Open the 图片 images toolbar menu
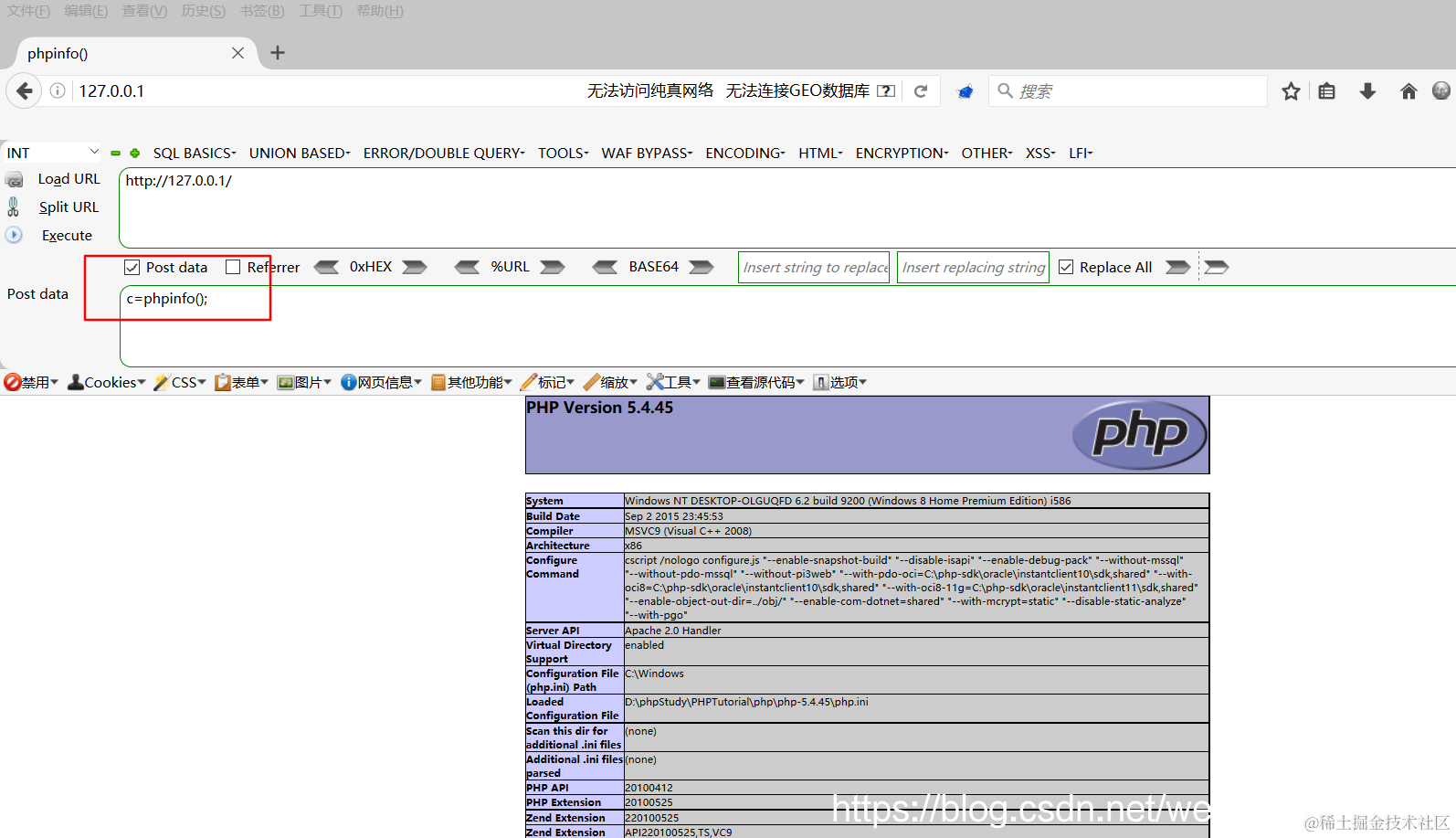 (304, 382)
